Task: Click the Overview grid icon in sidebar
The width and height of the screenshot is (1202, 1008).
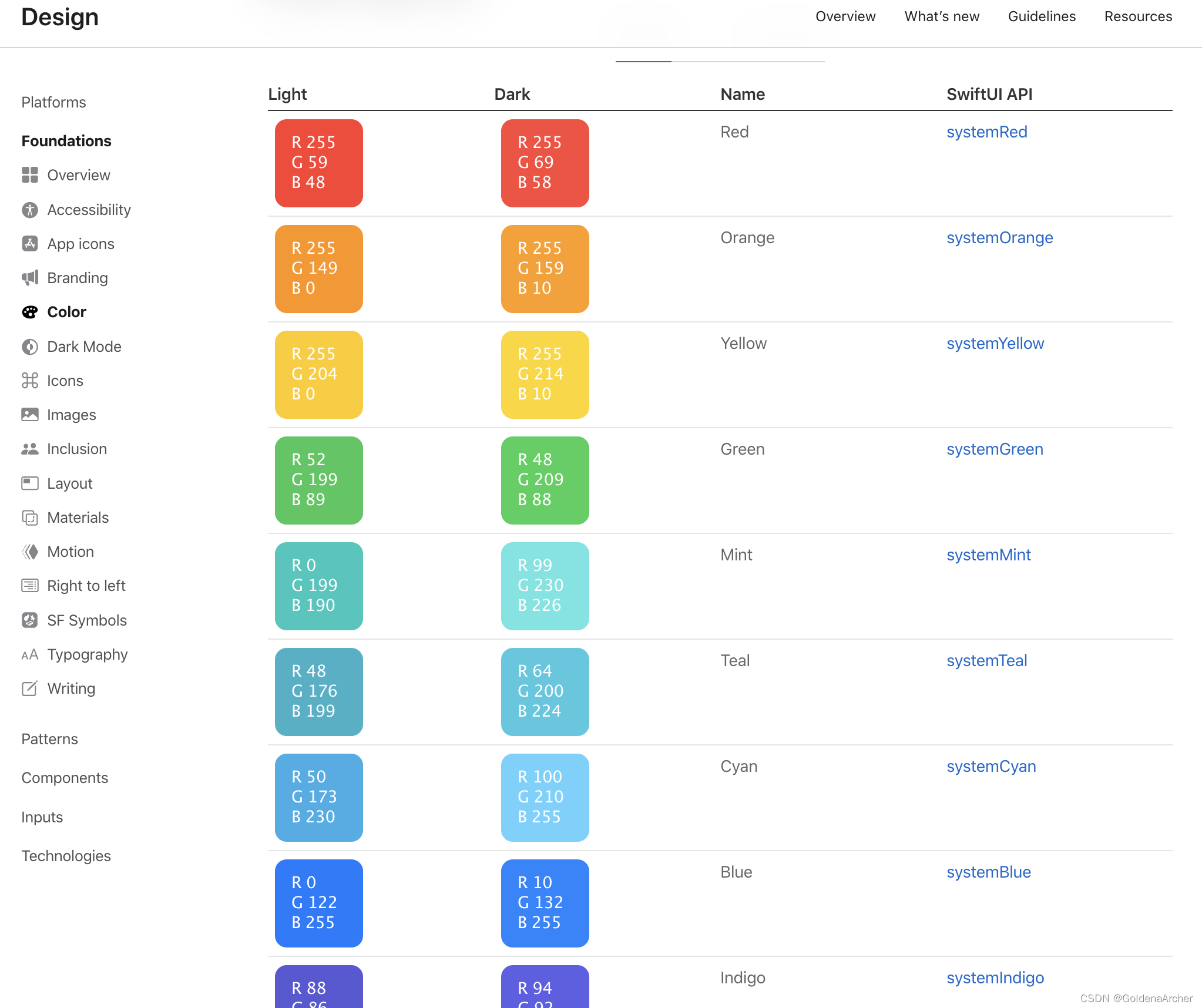Action: (30, 175)
